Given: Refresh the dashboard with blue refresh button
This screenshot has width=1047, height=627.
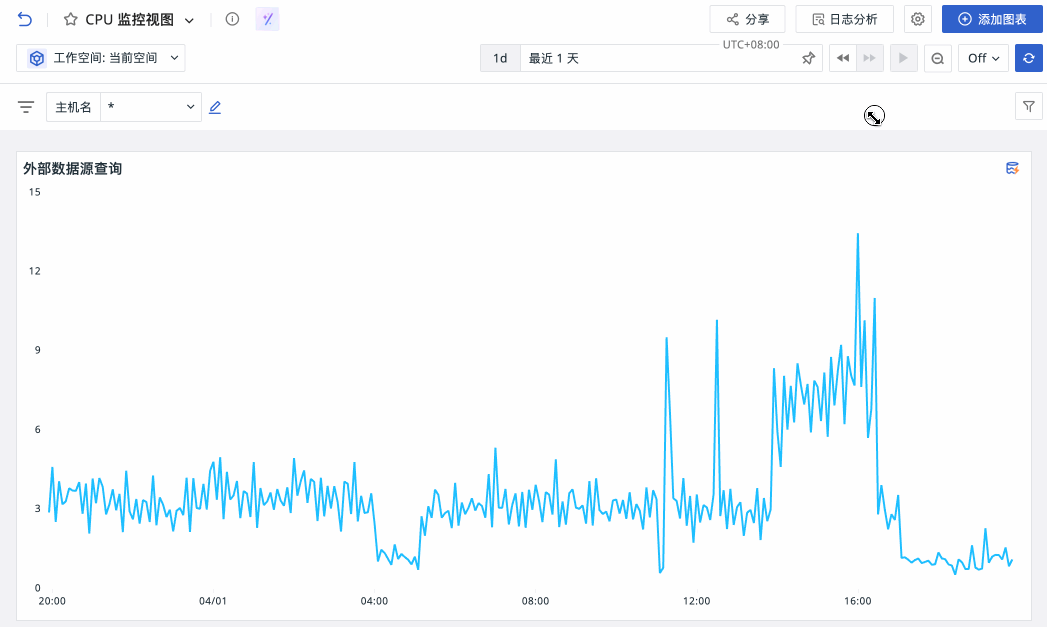Looking at the screenshot, I should pos(1028,58).
